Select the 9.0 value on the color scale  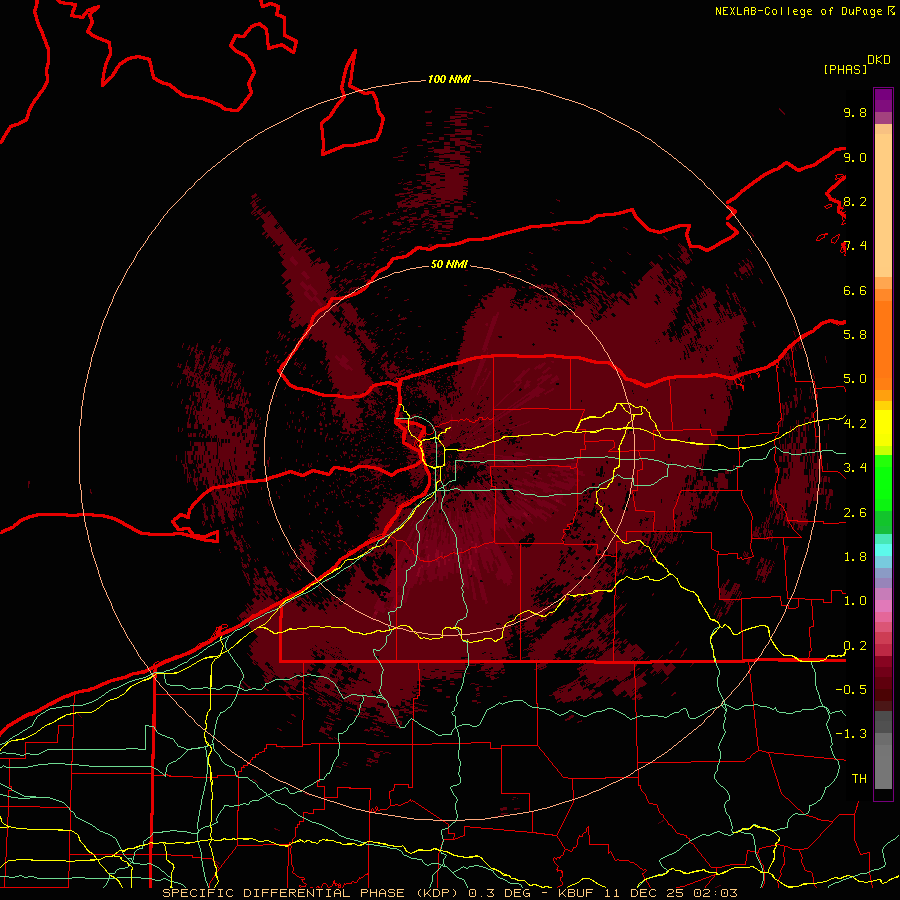point(855,157)
